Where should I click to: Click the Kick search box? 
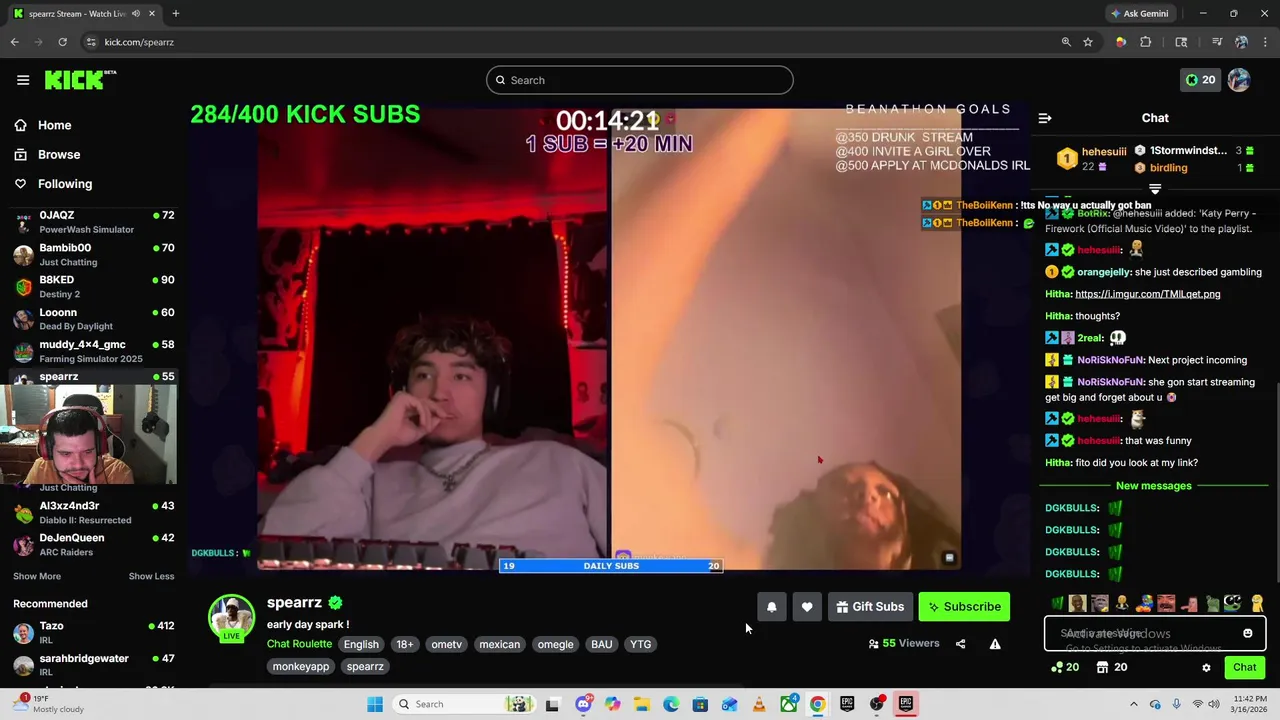pyautogui.click(x=640, y=80)
